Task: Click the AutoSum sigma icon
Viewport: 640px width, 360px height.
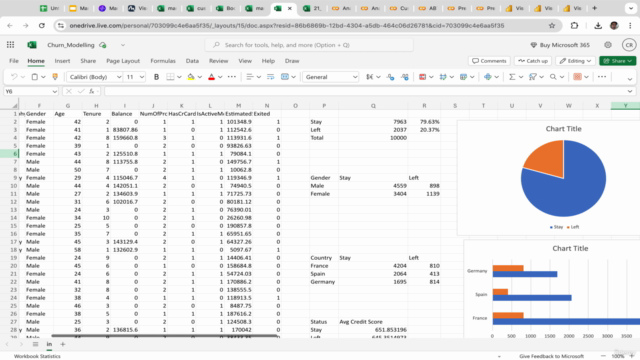Action: point(512,77)
